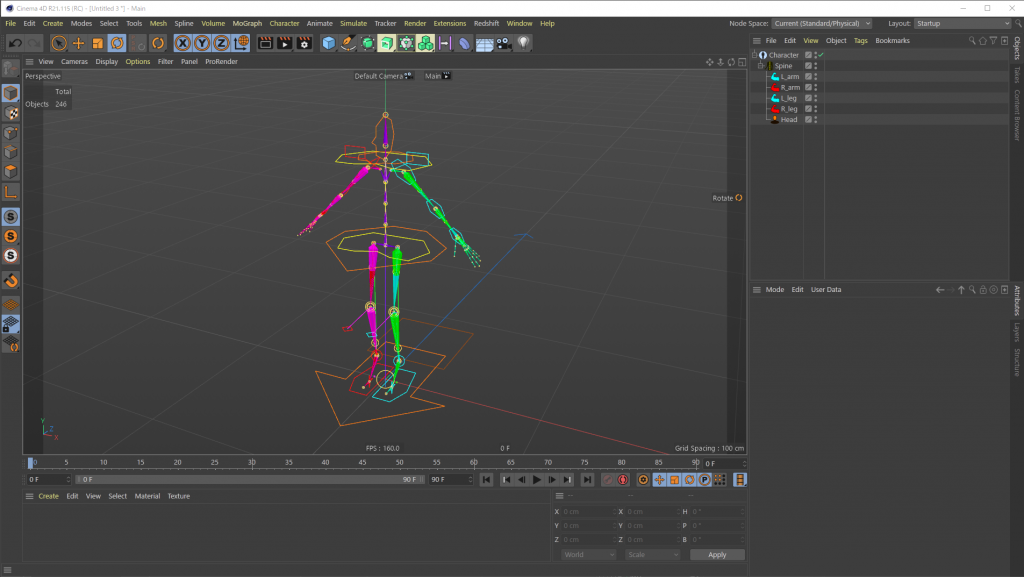
Task: Select Edges mode in left sidebar
Action: (x=10, y=152)
